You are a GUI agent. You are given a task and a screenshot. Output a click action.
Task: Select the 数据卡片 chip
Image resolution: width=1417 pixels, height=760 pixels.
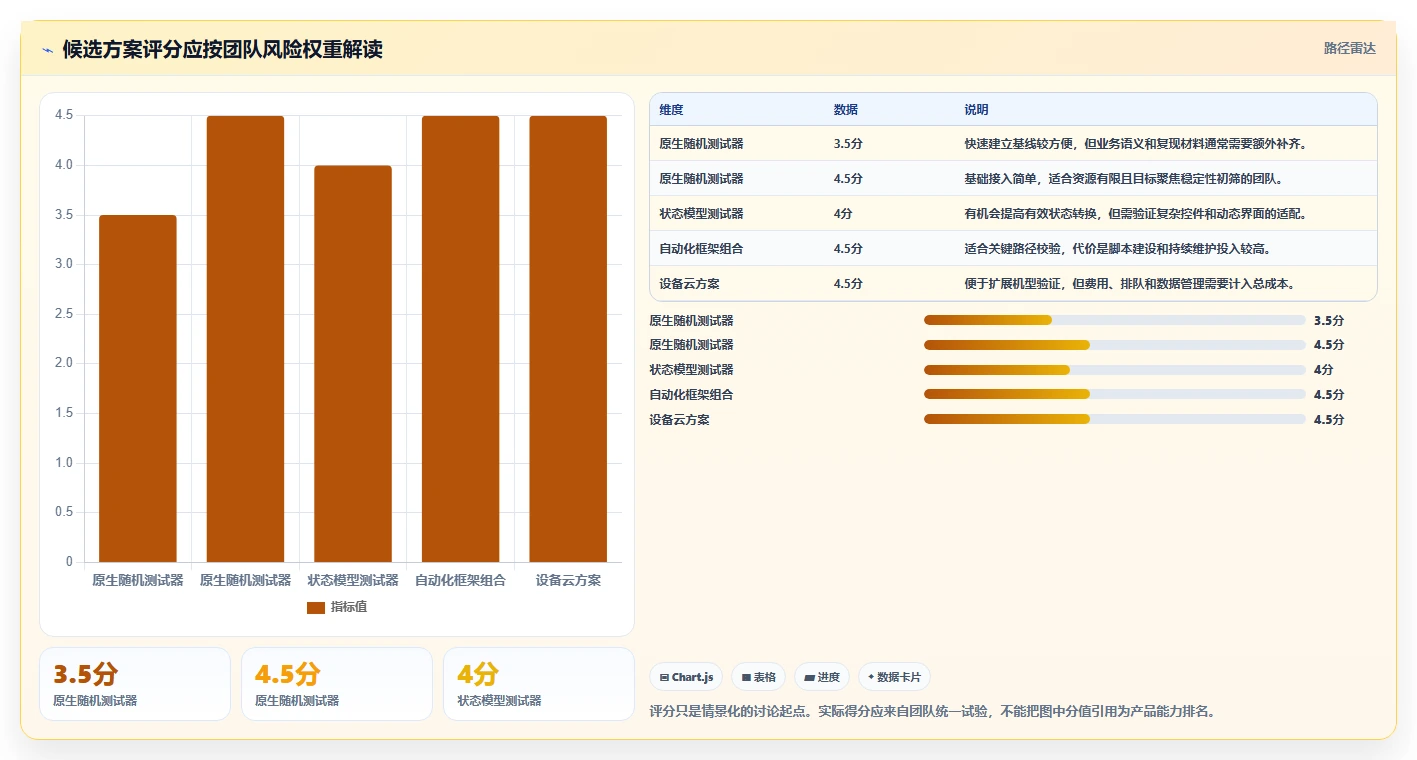[894, 677]
